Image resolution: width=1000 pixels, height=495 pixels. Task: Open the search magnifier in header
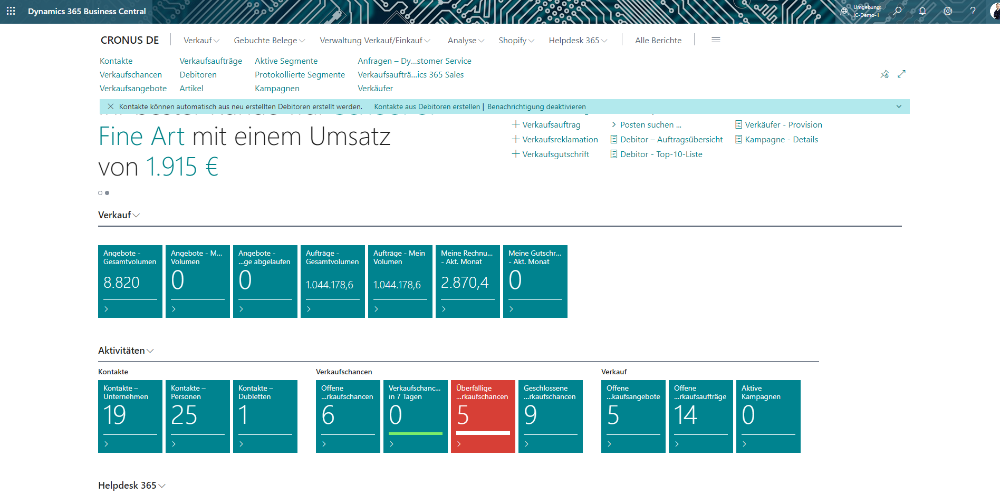tap(897, 11)
